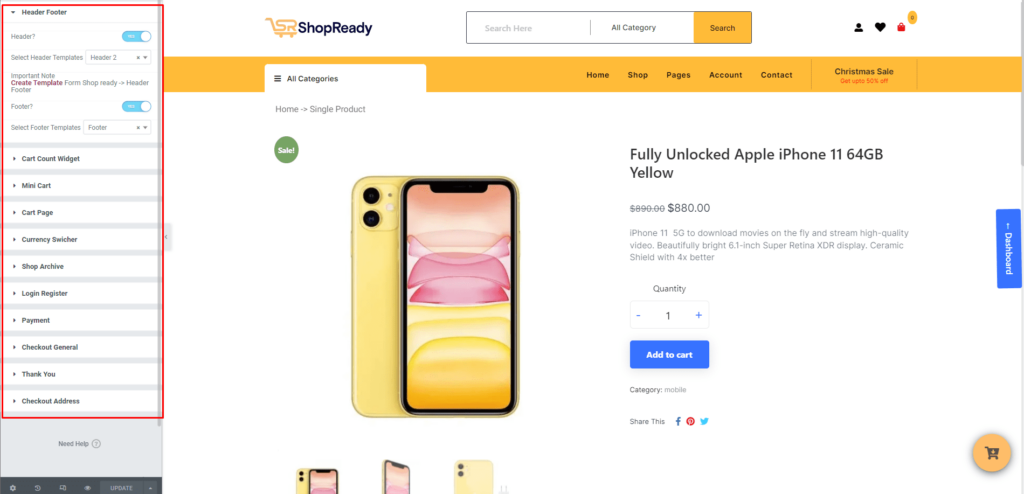
Task: Toggle the Footer? switch
Action: 136,106
